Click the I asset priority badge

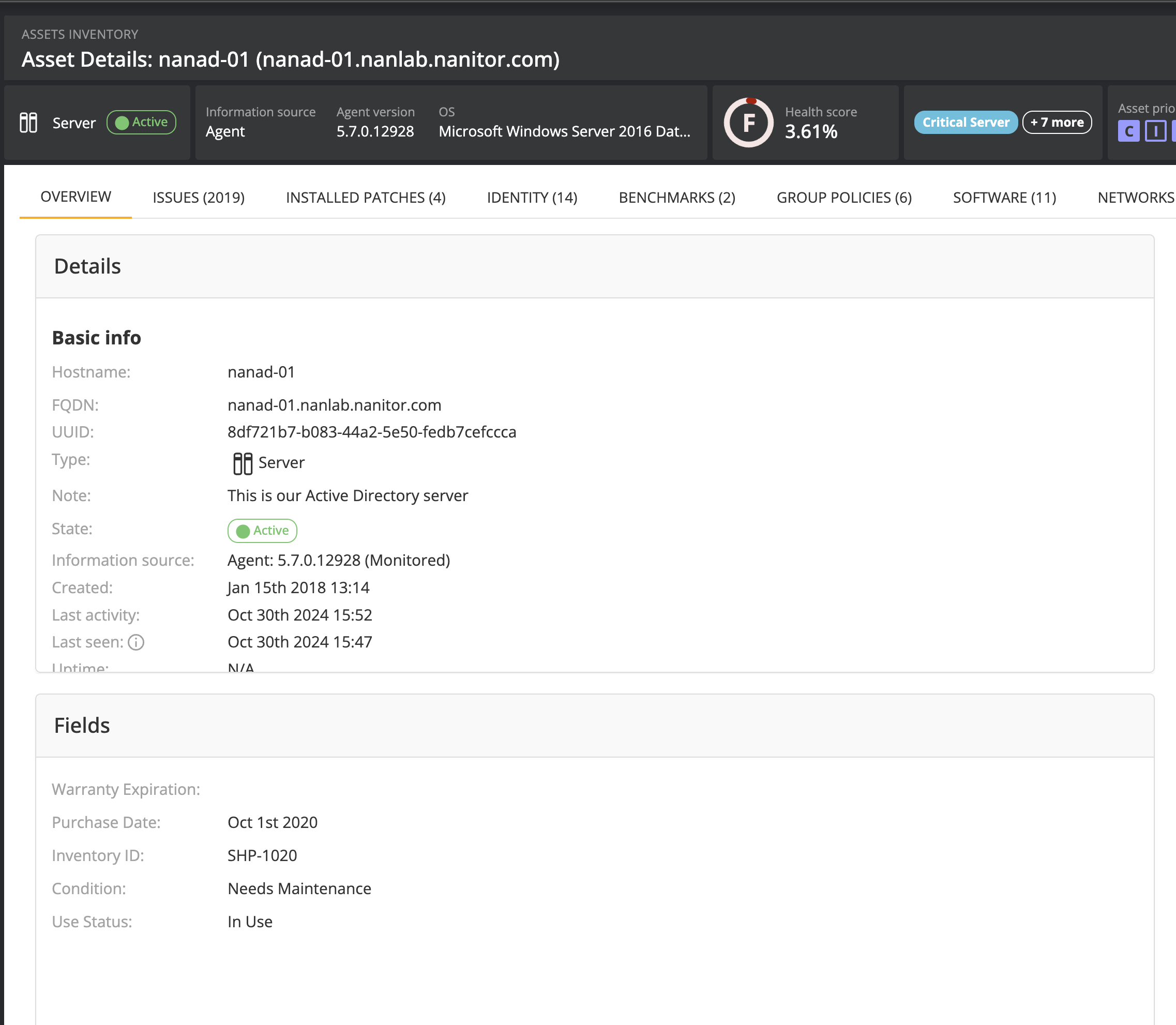(1155, 131)
